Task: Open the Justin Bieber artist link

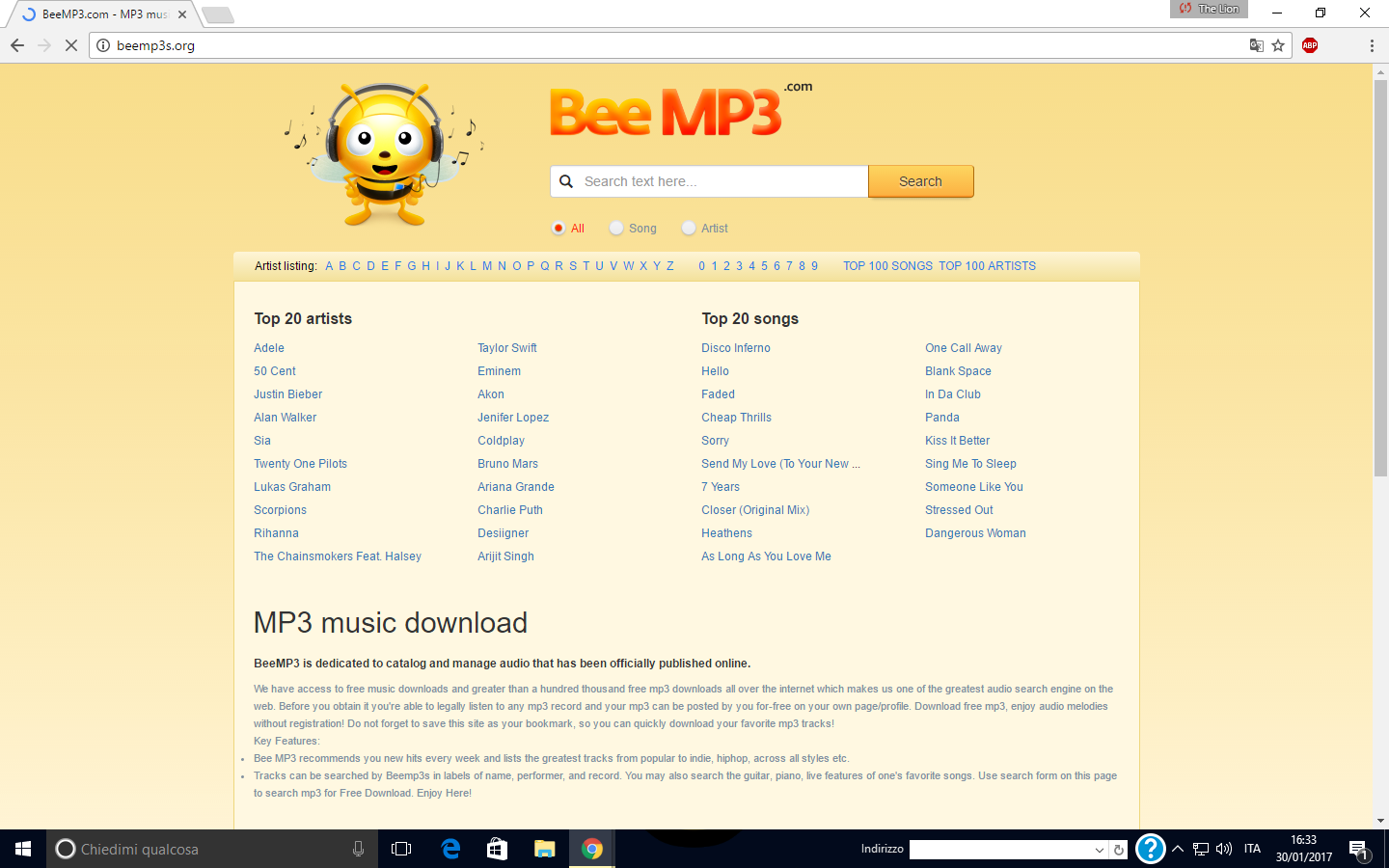Action: click(287, 394)
